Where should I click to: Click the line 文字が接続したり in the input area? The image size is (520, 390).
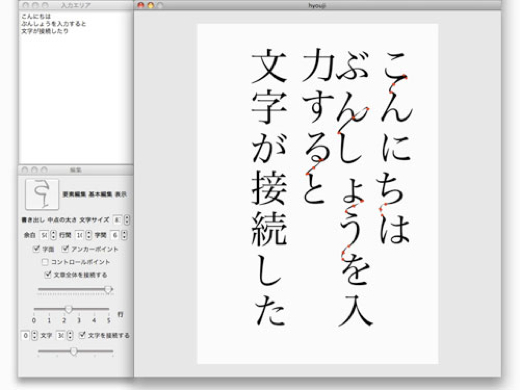[45, 31]
